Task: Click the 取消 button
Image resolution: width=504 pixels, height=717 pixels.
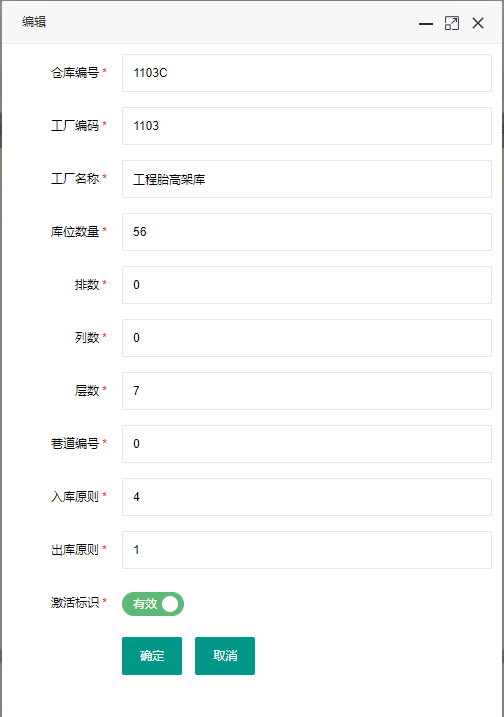Action: click(x=225, y=656)
